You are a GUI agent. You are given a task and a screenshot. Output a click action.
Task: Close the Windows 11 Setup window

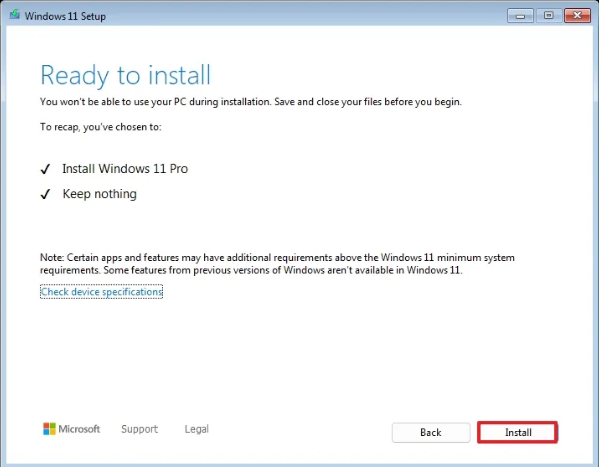click(x=578, y=16)
